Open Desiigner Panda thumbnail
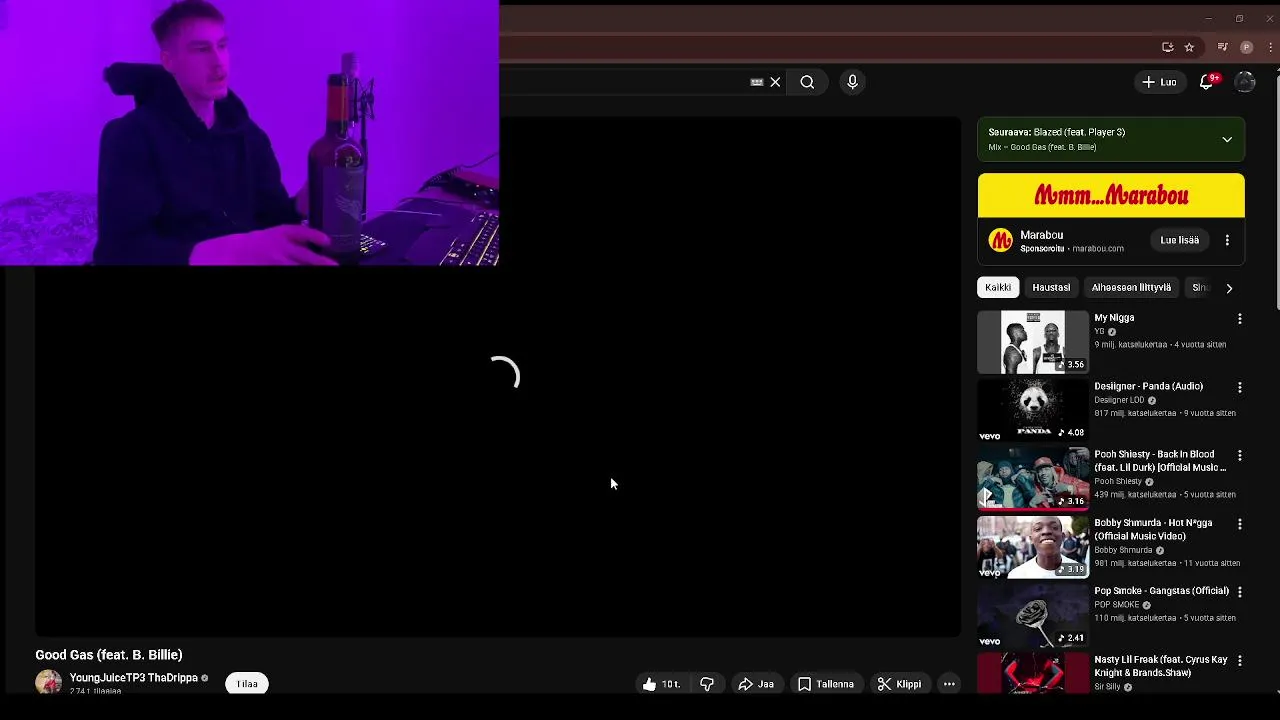The height and width of the screenshot is (720, 1280). 1033,410
